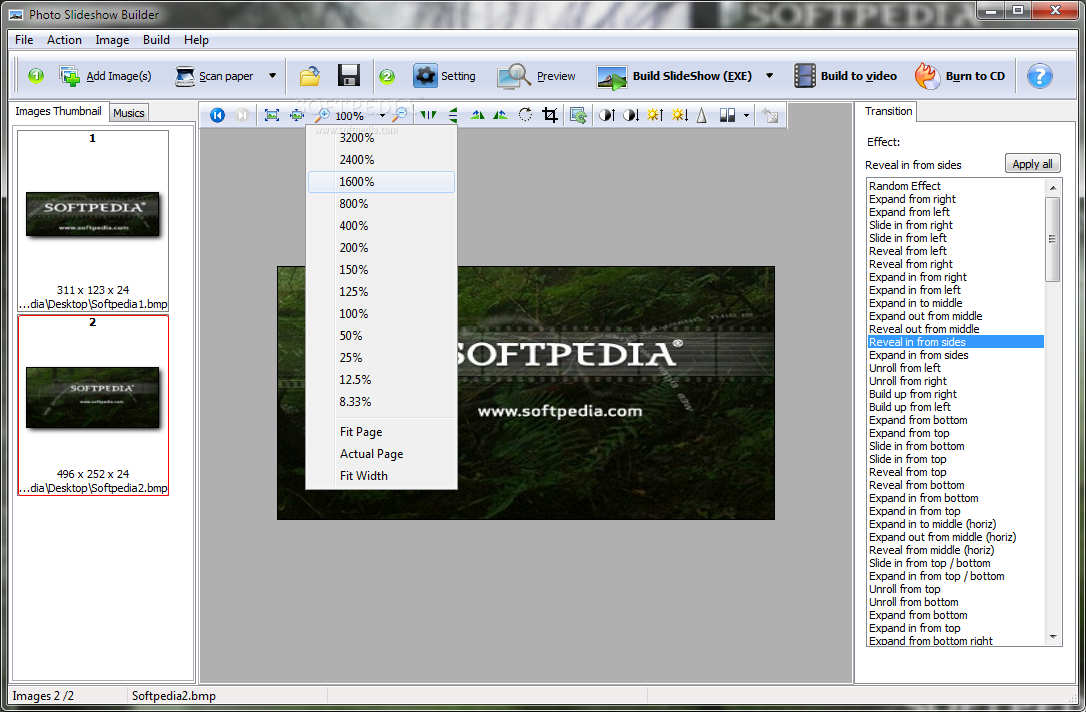
Task: Open help with blue question mark icon
Action: pyautogui.click(x=1040, y=76)
